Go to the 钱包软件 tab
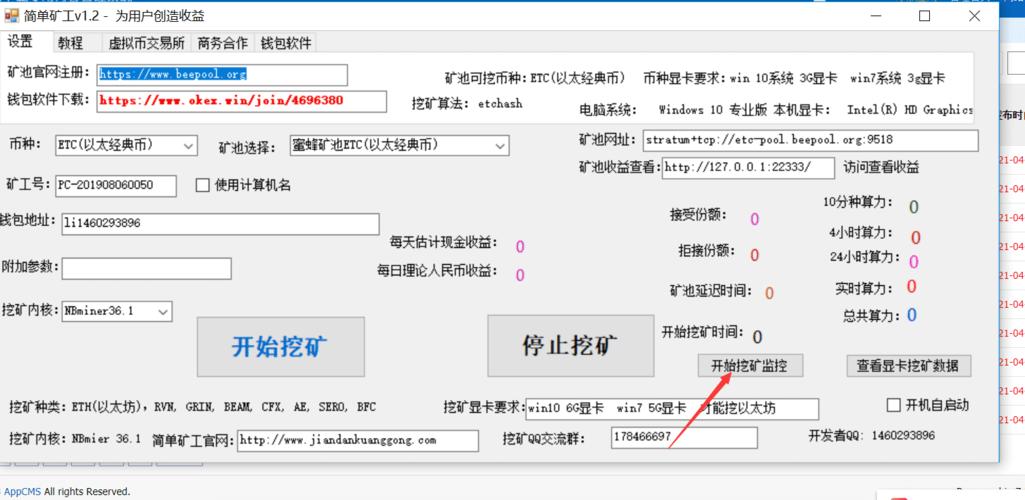 [286, 43]
